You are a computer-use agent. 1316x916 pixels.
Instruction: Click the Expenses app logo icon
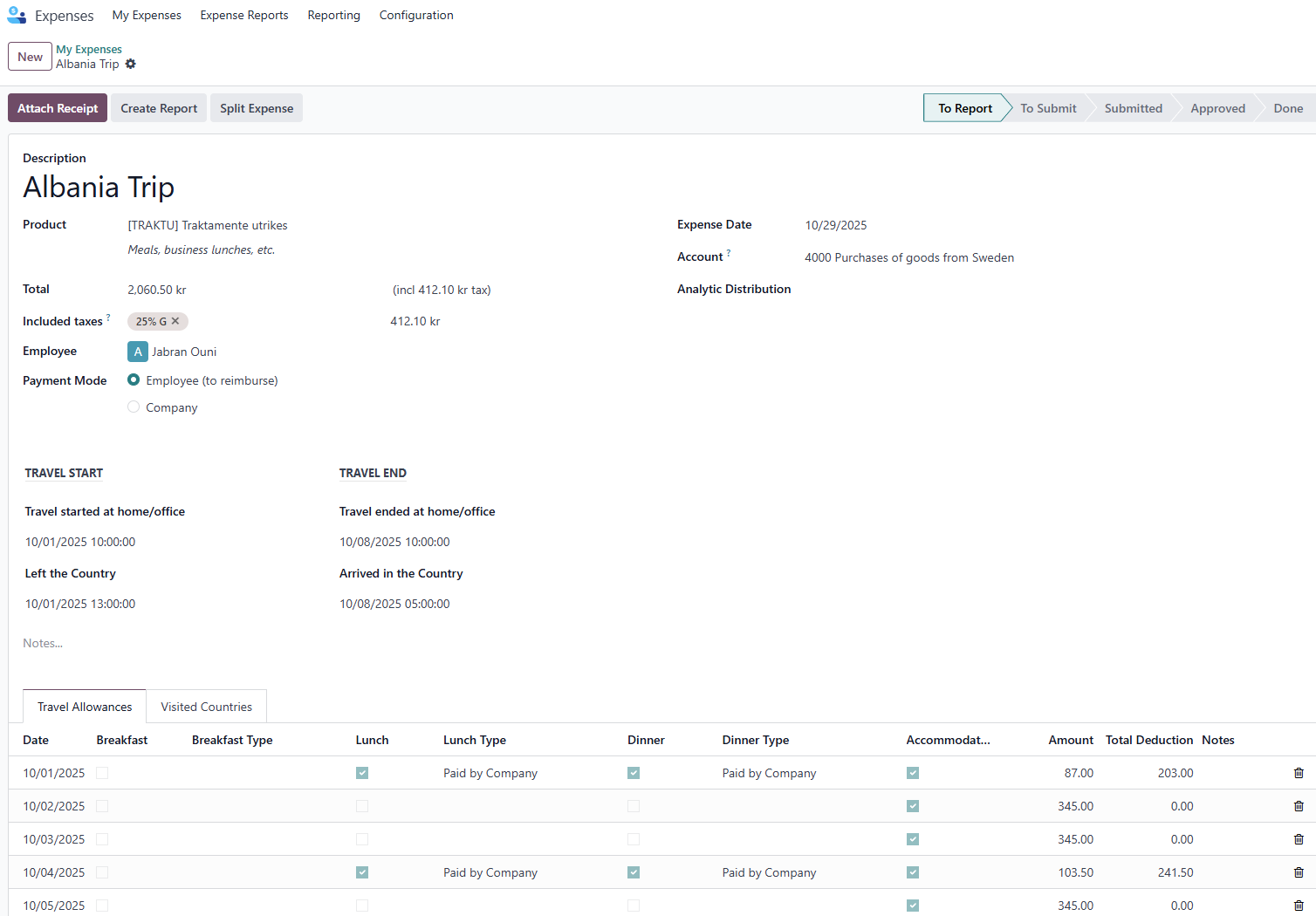[x=17, y=15]
